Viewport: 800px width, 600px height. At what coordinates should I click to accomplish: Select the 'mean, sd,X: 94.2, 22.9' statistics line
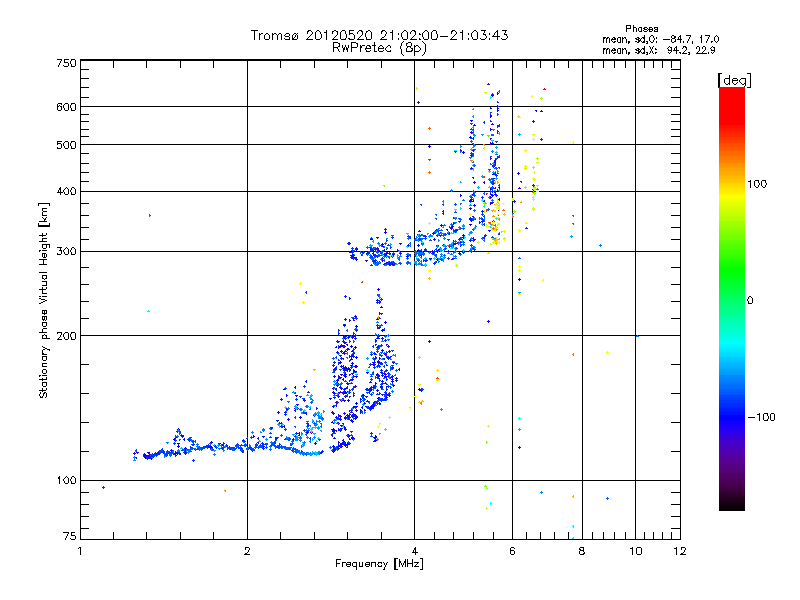[x=659, y=50]
